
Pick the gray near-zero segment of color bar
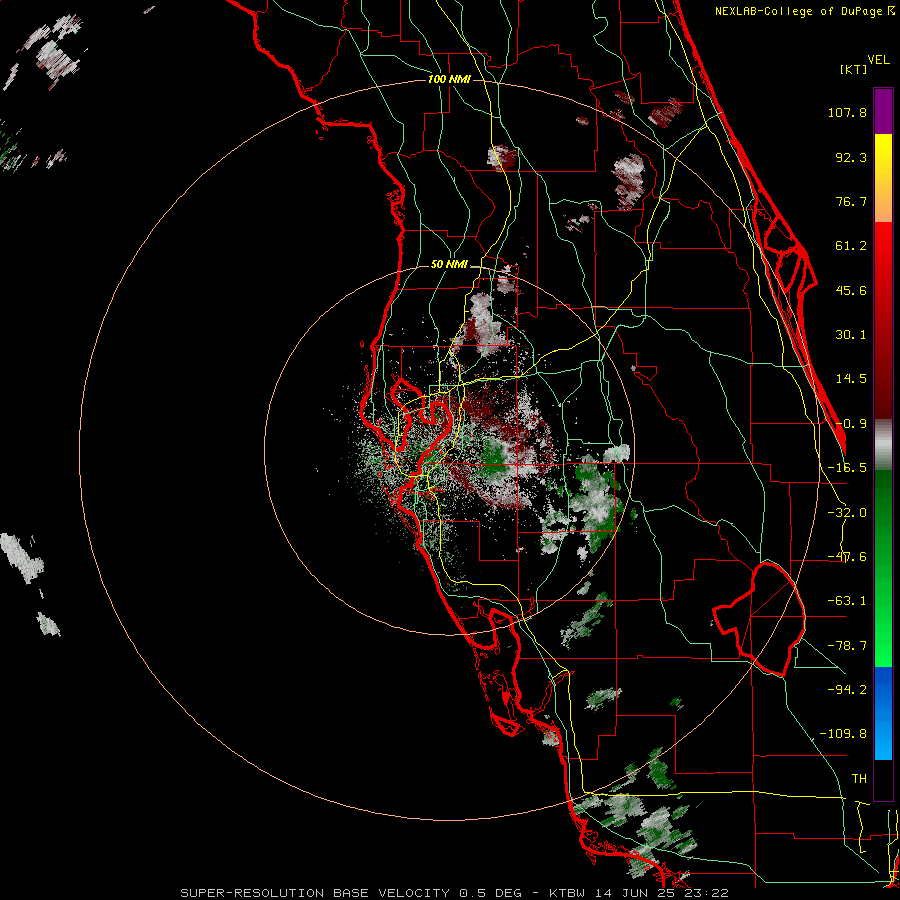tap(883, 445)
